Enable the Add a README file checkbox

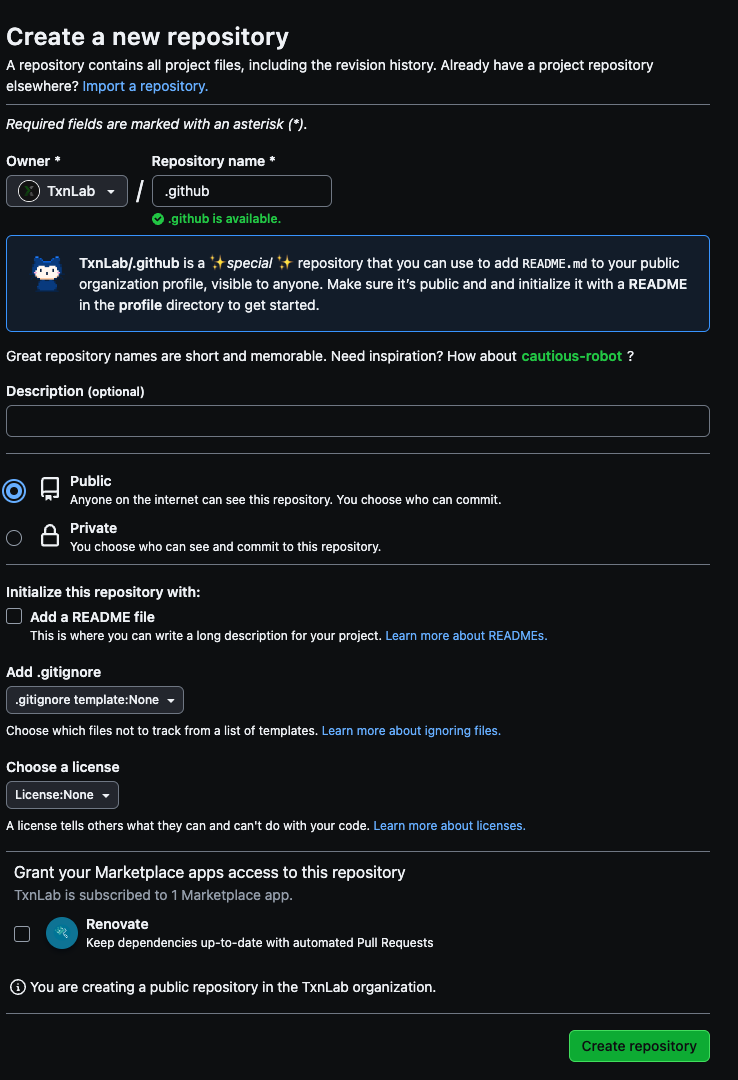(14, 617)
